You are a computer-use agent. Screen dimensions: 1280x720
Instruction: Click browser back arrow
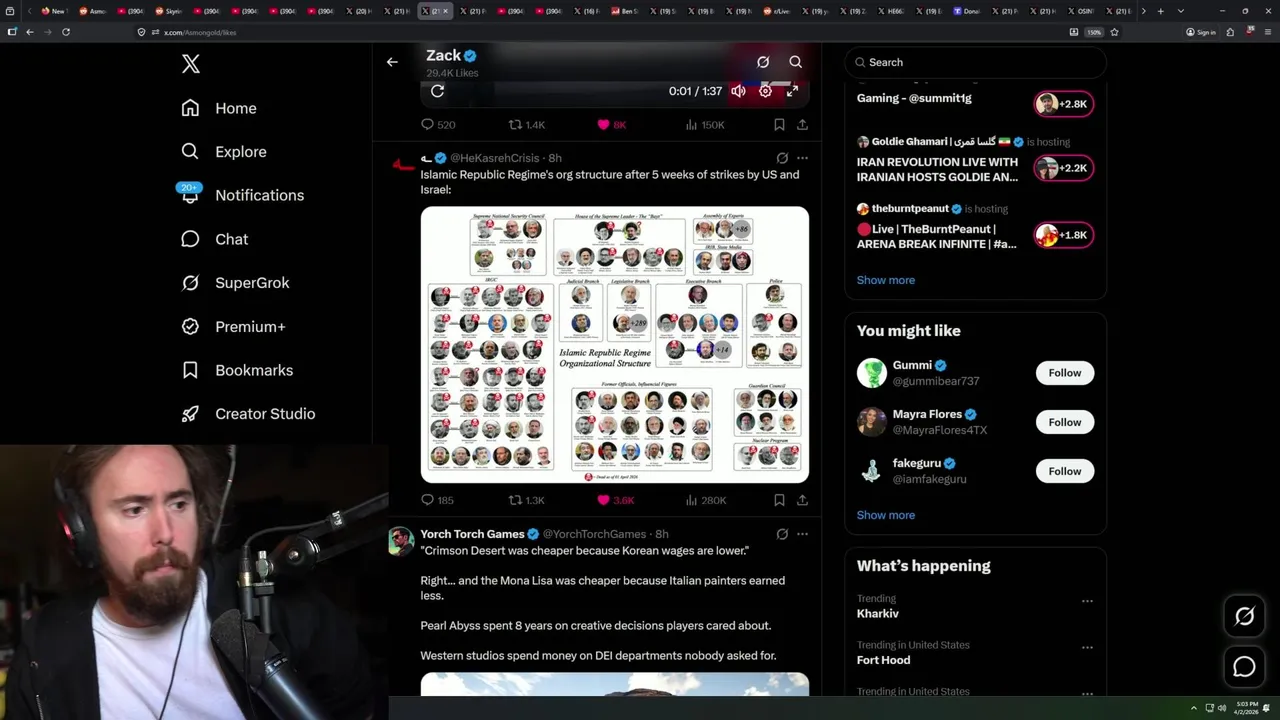30,32
